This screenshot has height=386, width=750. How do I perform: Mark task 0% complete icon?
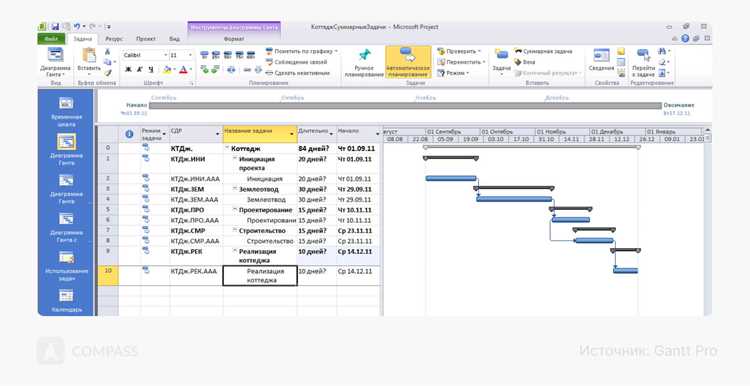[204, 55]
